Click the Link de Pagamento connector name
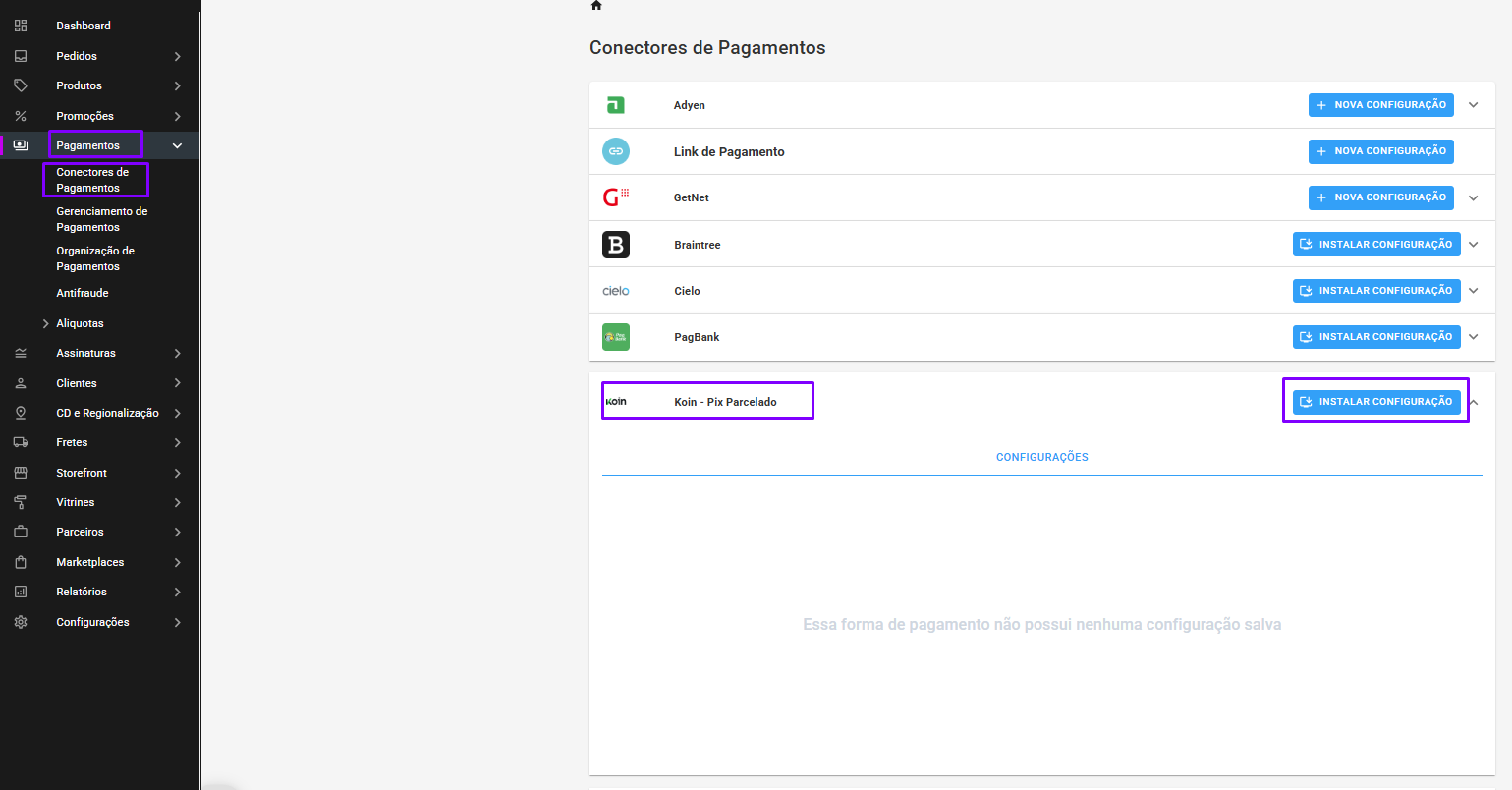The height and width of the screenshot is (790, 1512). click(729, 151)
